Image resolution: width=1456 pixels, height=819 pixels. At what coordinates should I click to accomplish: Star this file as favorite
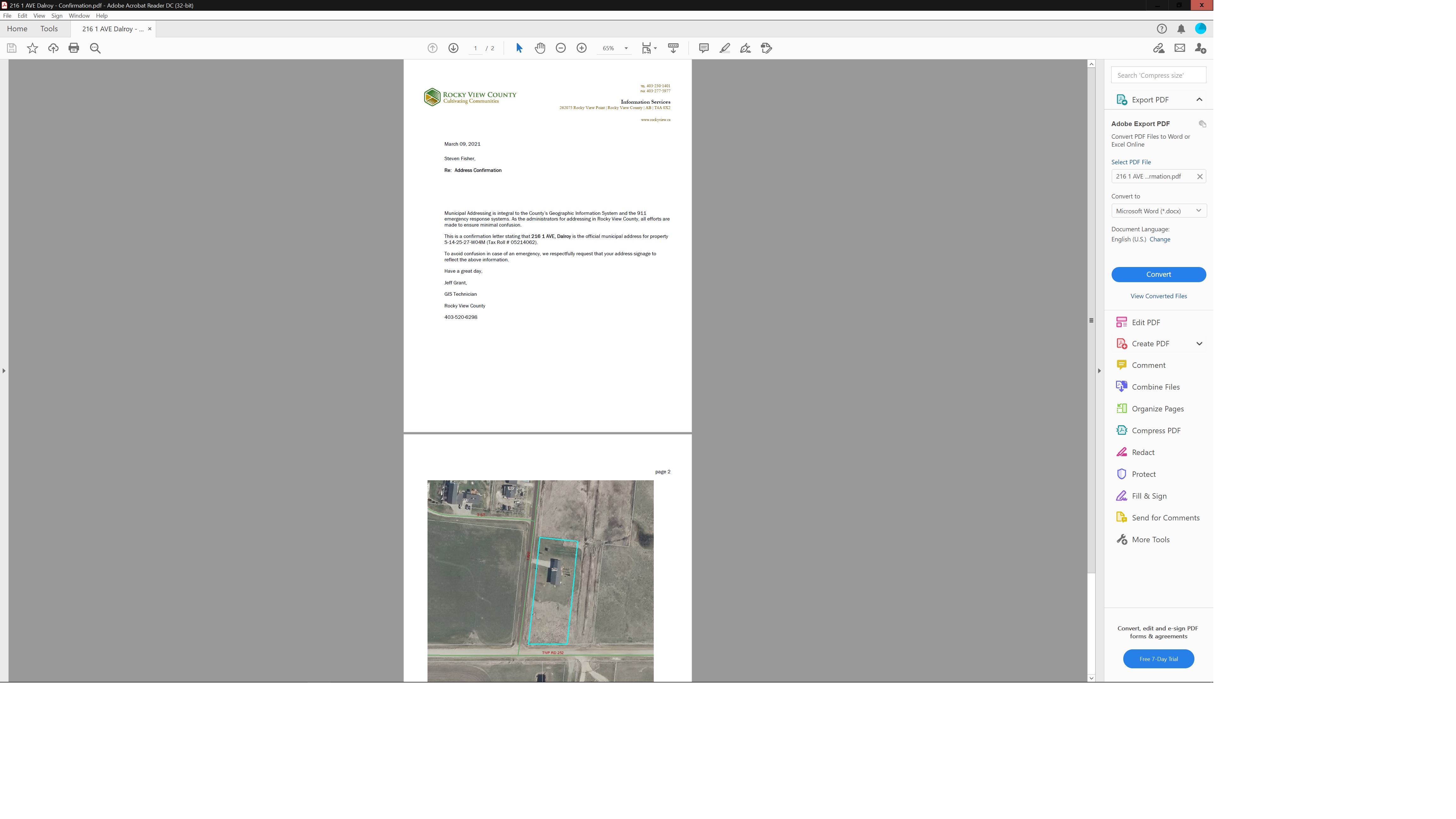[x=32, y=48]
